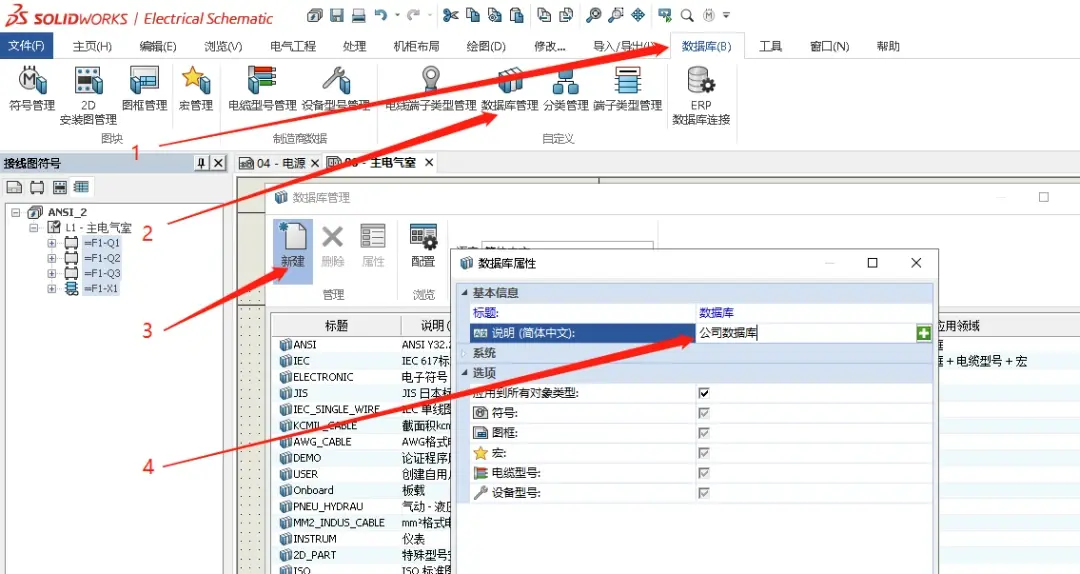Click the Paste clipboard icon
This screenshot has width=1080, height=574.
coord(517,14)
